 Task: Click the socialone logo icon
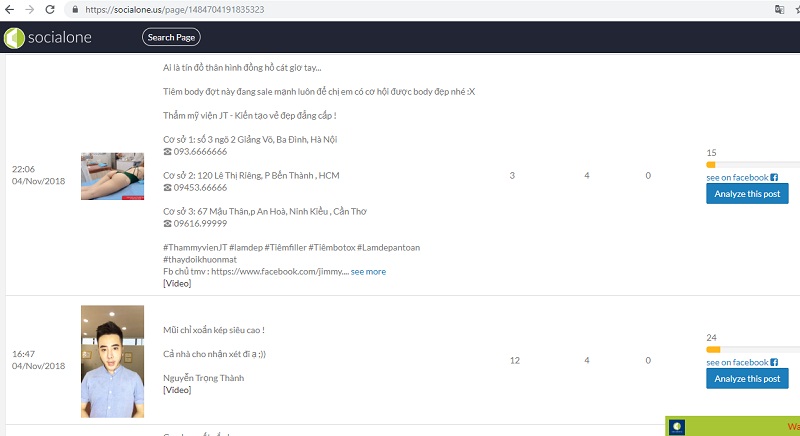[x=14, y=38]
